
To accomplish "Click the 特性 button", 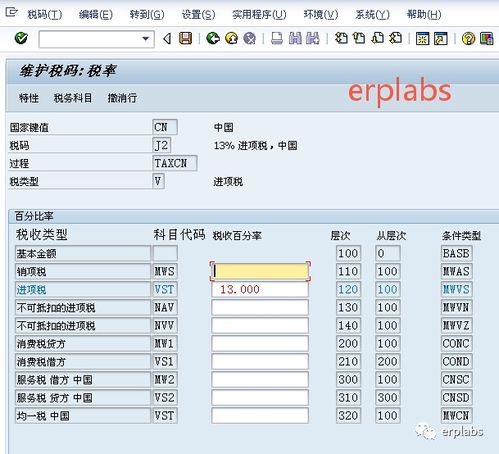I will [x=29, y=98].
